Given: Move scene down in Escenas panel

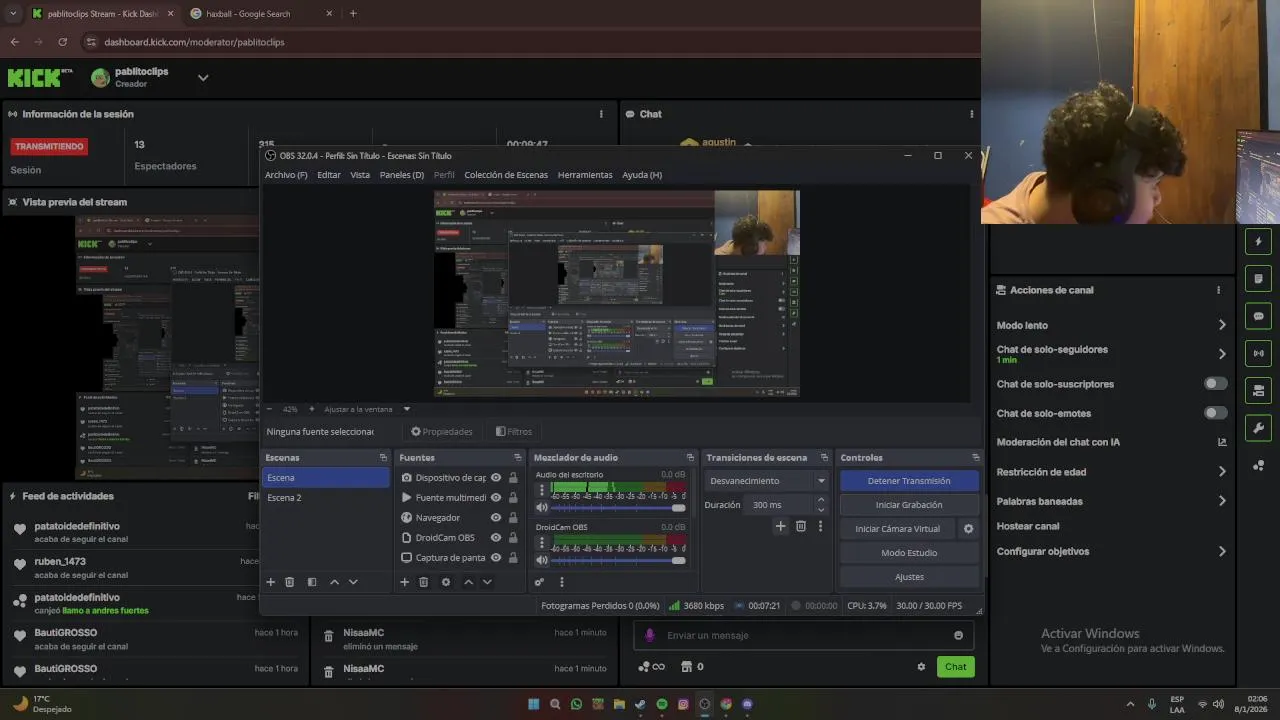Looking at the screenshot, I should (x=353, y=582).
